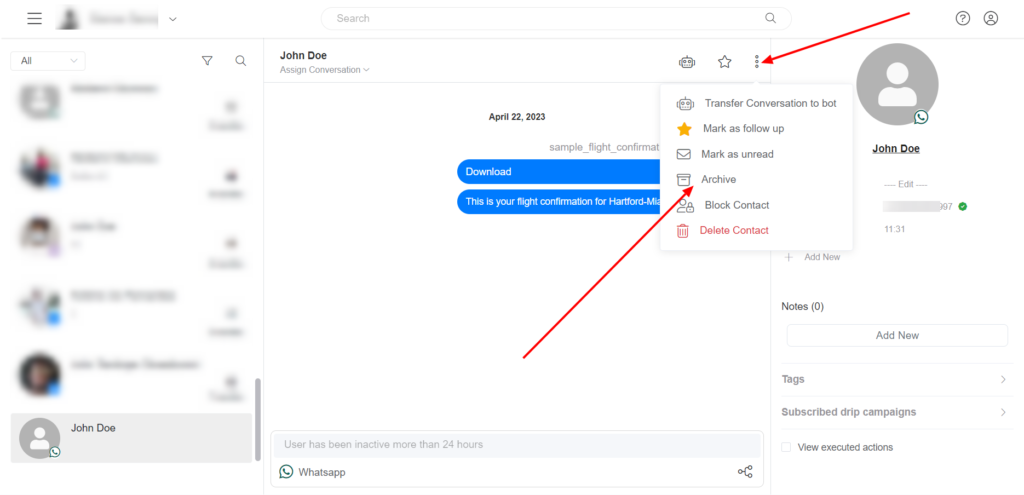This screenshot has width=1024, height=495.
Task: Open the hamburger main menu
Action: tap(35, 18)
